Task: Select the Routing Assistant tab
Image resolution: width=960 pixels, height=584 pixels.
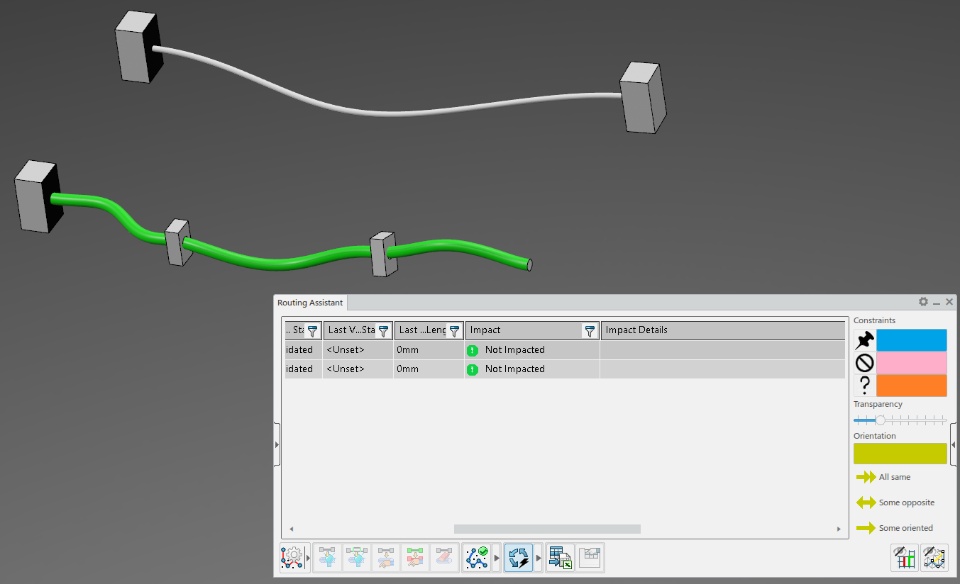Action: click(310, 302)
